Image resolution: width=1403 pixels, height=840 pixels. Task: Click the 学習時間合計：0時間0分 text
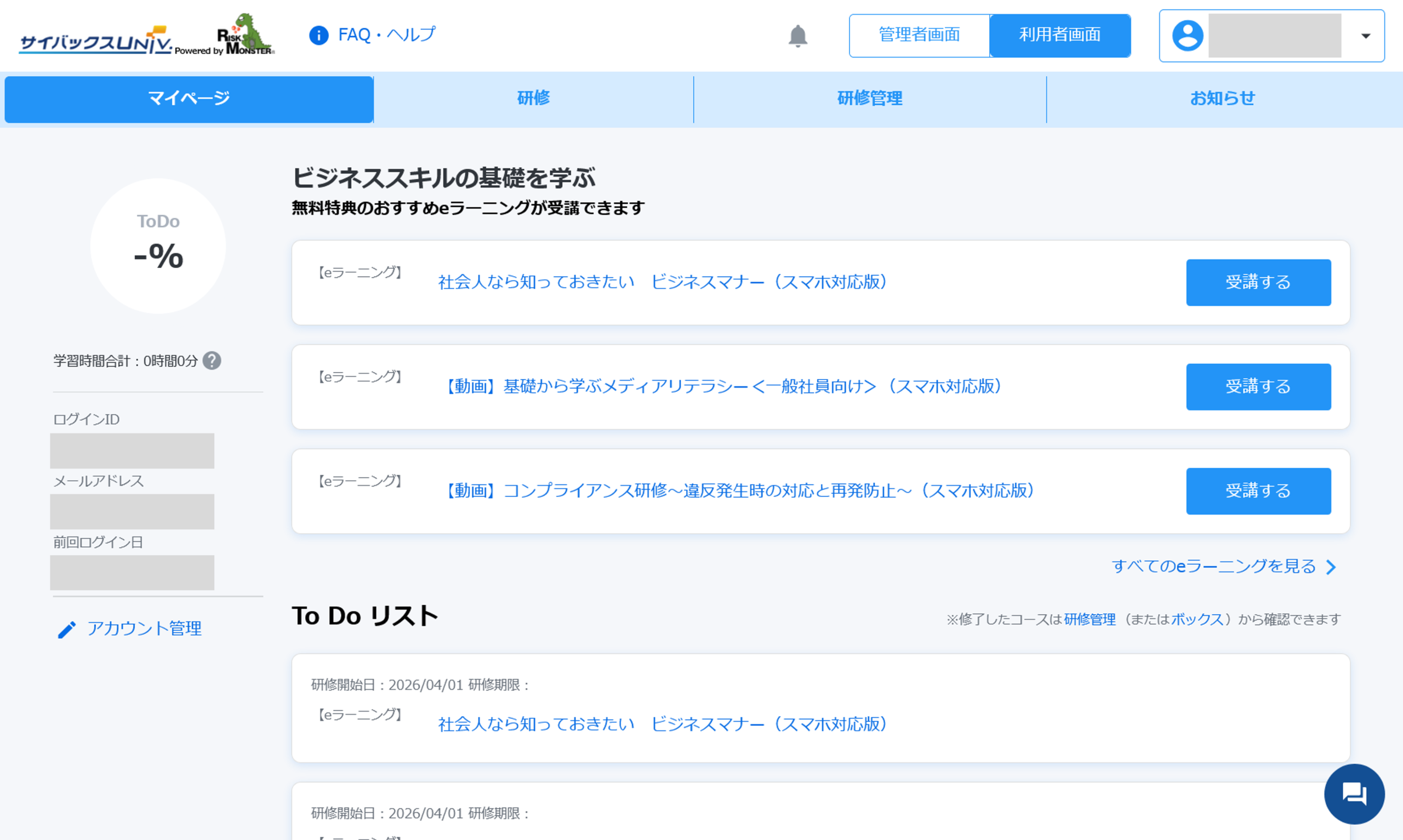(126, 361)
